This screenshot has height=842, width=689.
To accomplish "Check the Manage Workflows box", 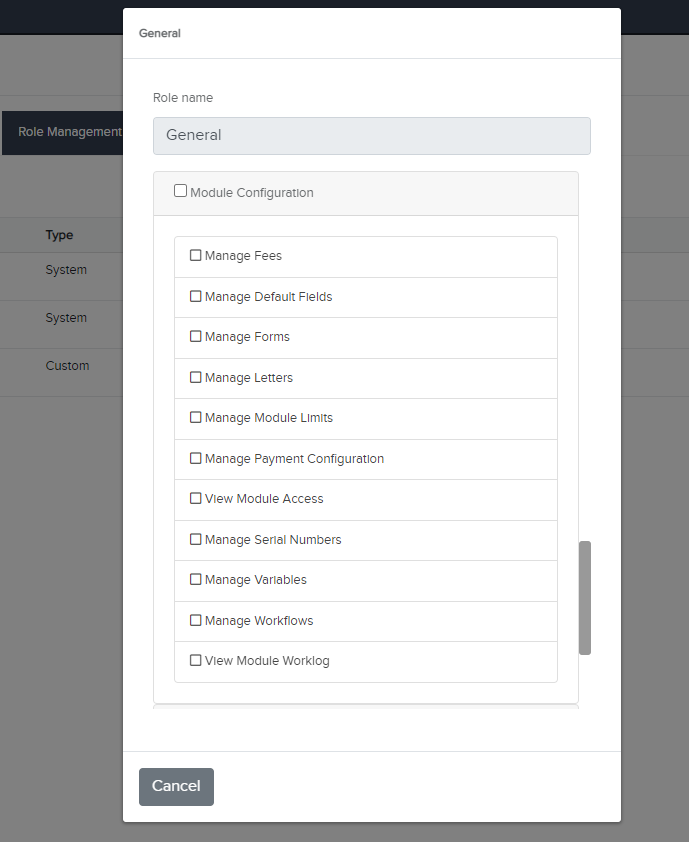I will pyautogui.click(x=196, y=621).
